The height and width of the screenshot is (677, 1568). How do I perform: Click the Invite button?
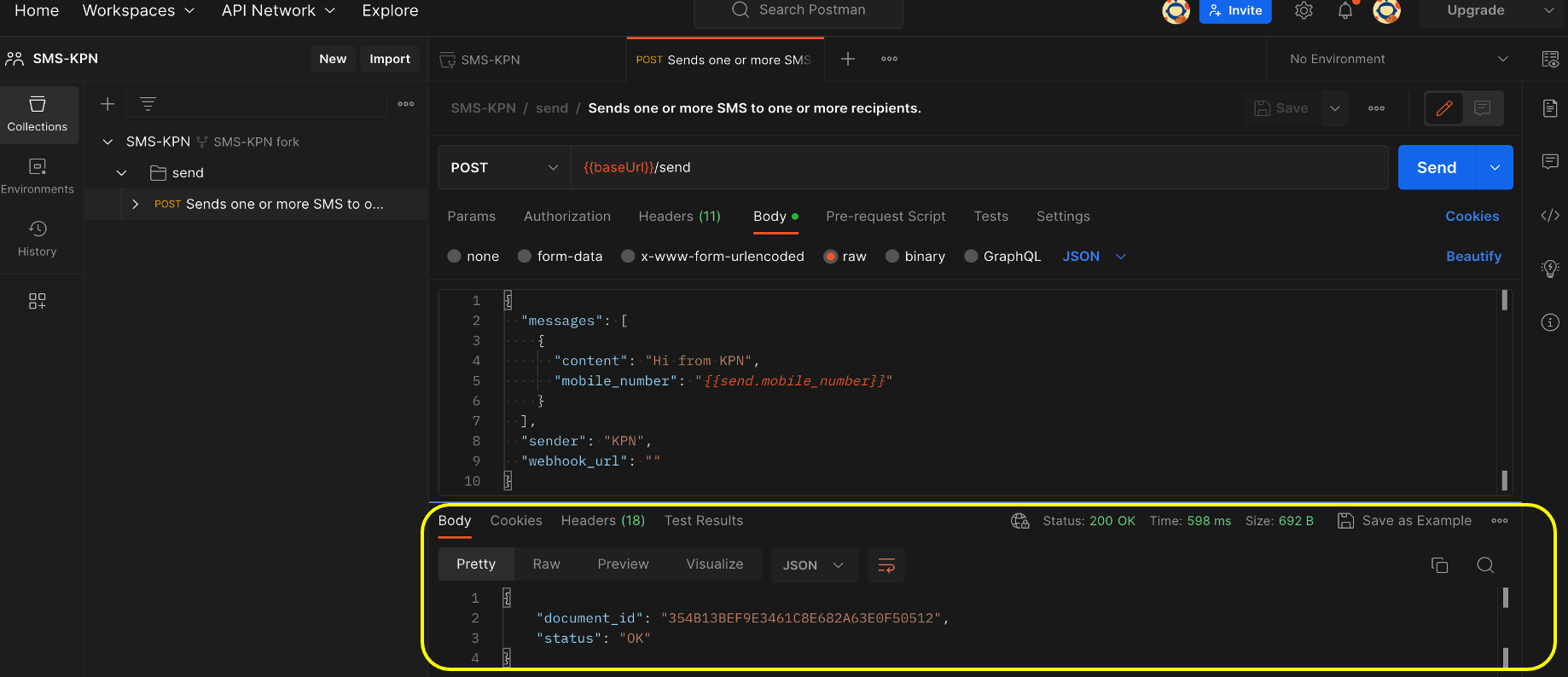[1235, 11]
